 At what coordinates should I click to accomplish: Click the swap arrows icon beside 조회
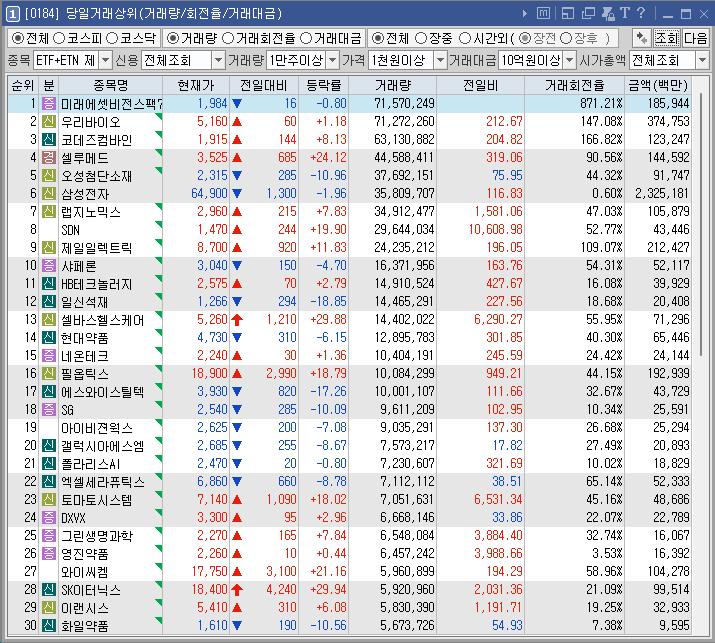[x=642, y=38]
